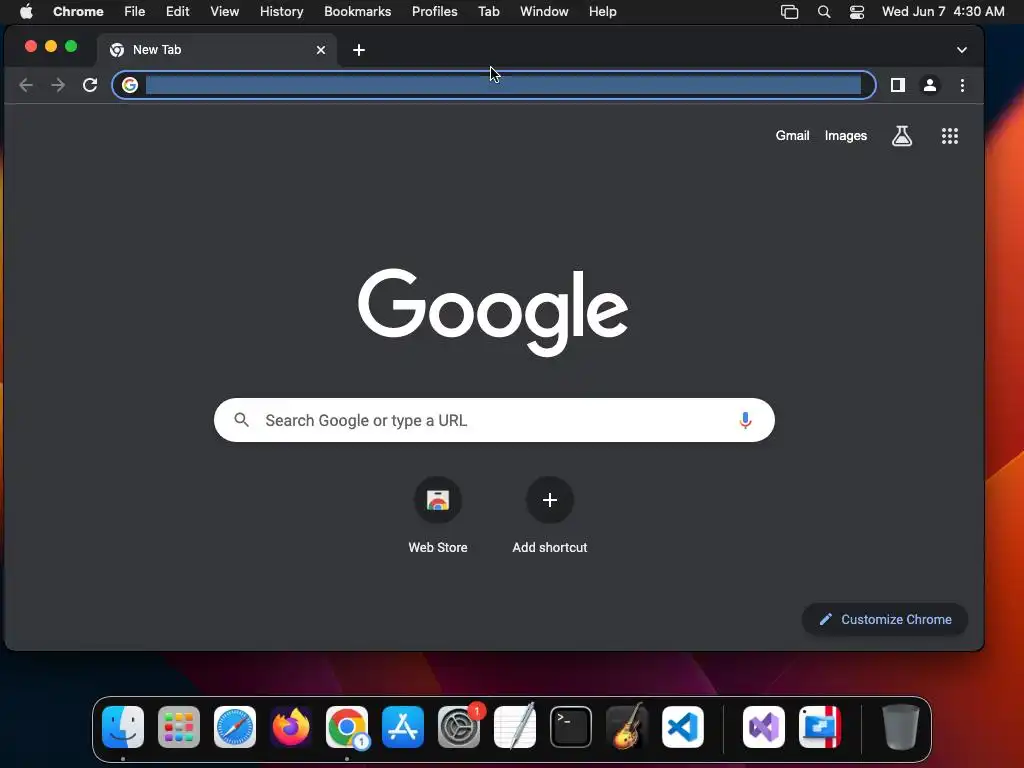Open the Edit menu
Viewport: 1024px width, 768px height.
[x=178, y=12]
